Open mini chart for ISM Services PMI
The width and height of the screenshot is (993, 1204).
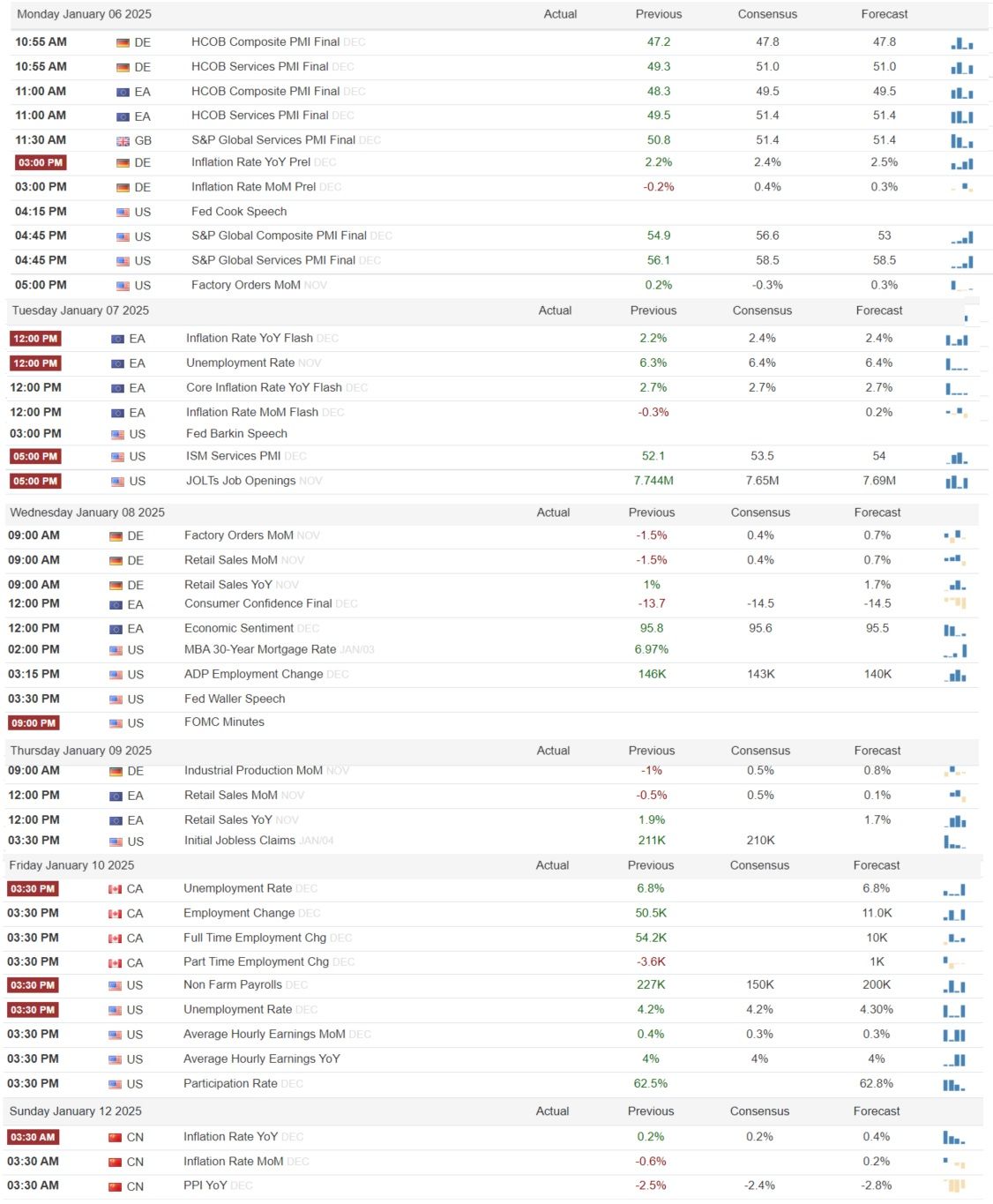[x=956, y=457]
